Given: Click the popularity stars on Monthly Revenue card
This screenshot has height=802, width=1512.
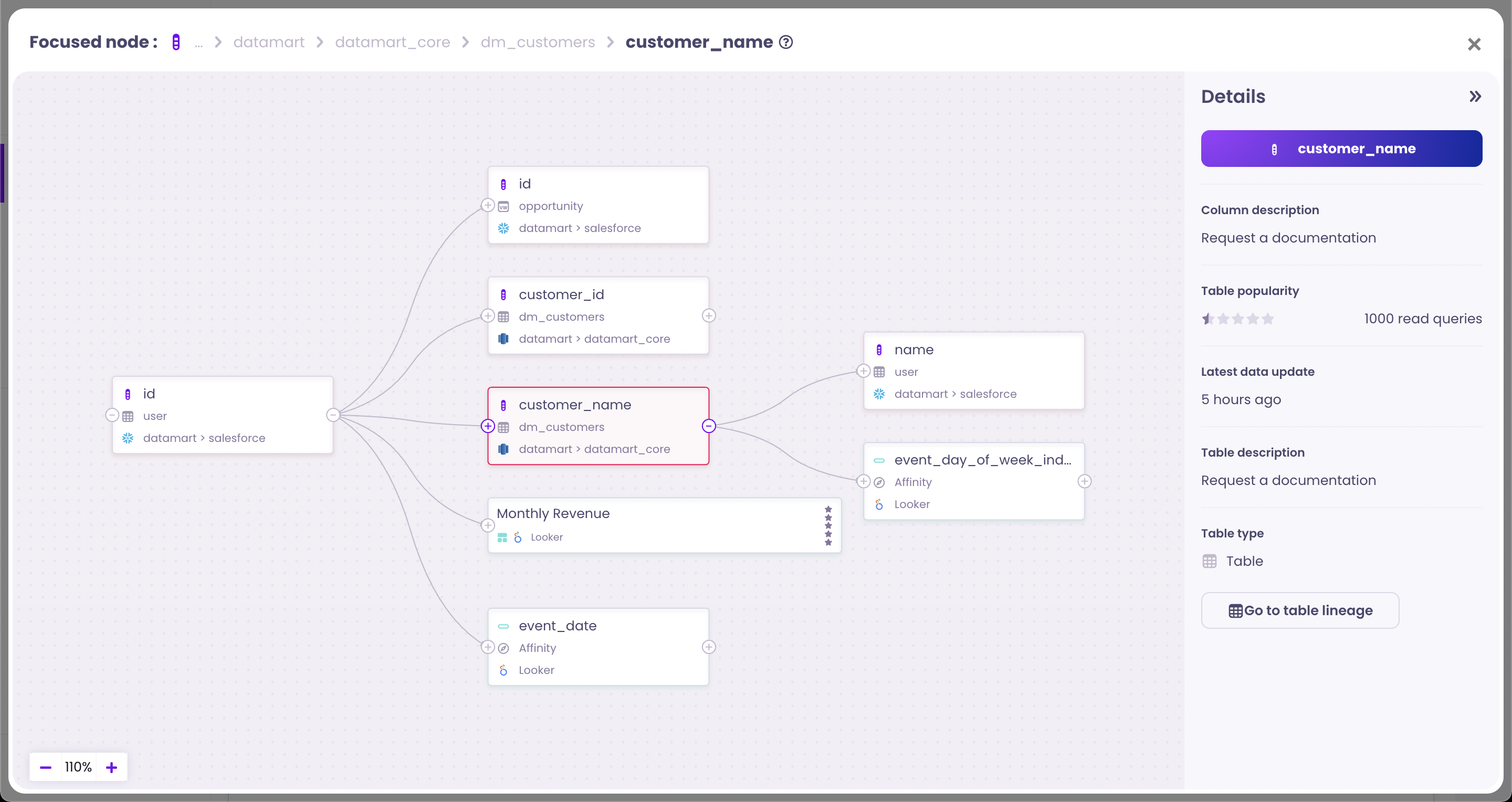Looking at the screenshot, I should pos(828,526).
